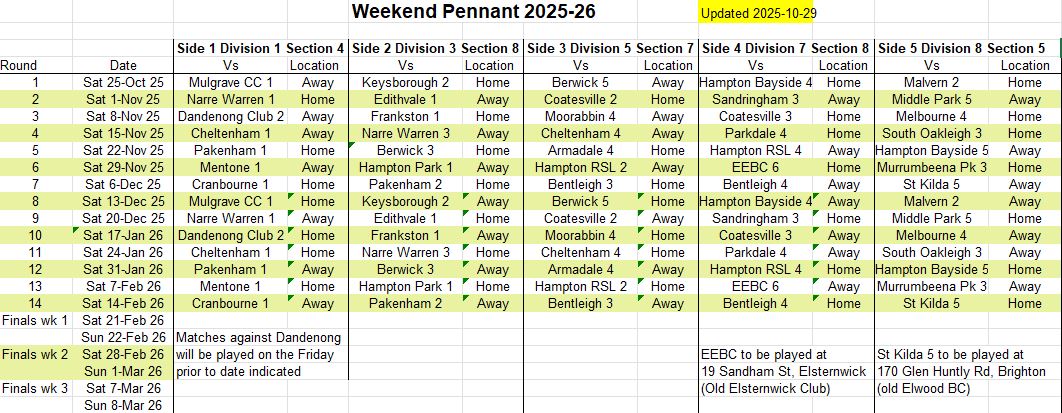Select the "Side 1 Division 1" header cell
The width and height of the screenshot is (1062, 413).
tap(228, 48)
